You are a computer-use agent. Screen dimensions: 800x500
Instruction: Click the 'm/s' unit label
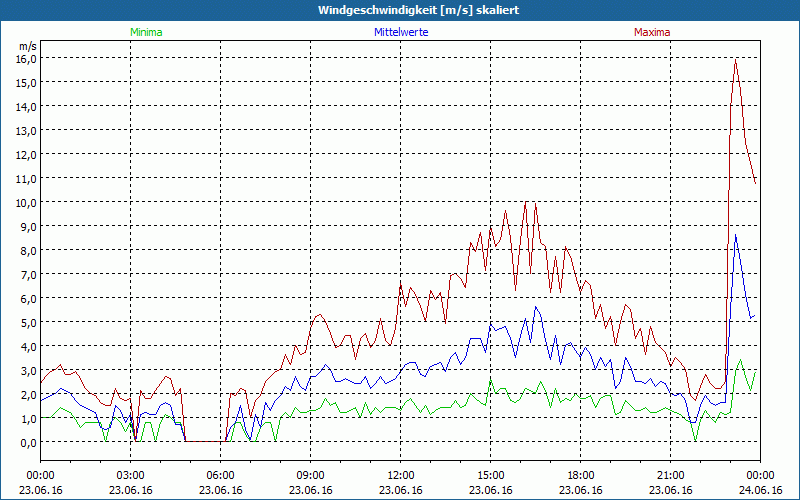click(x=28, y=46)
